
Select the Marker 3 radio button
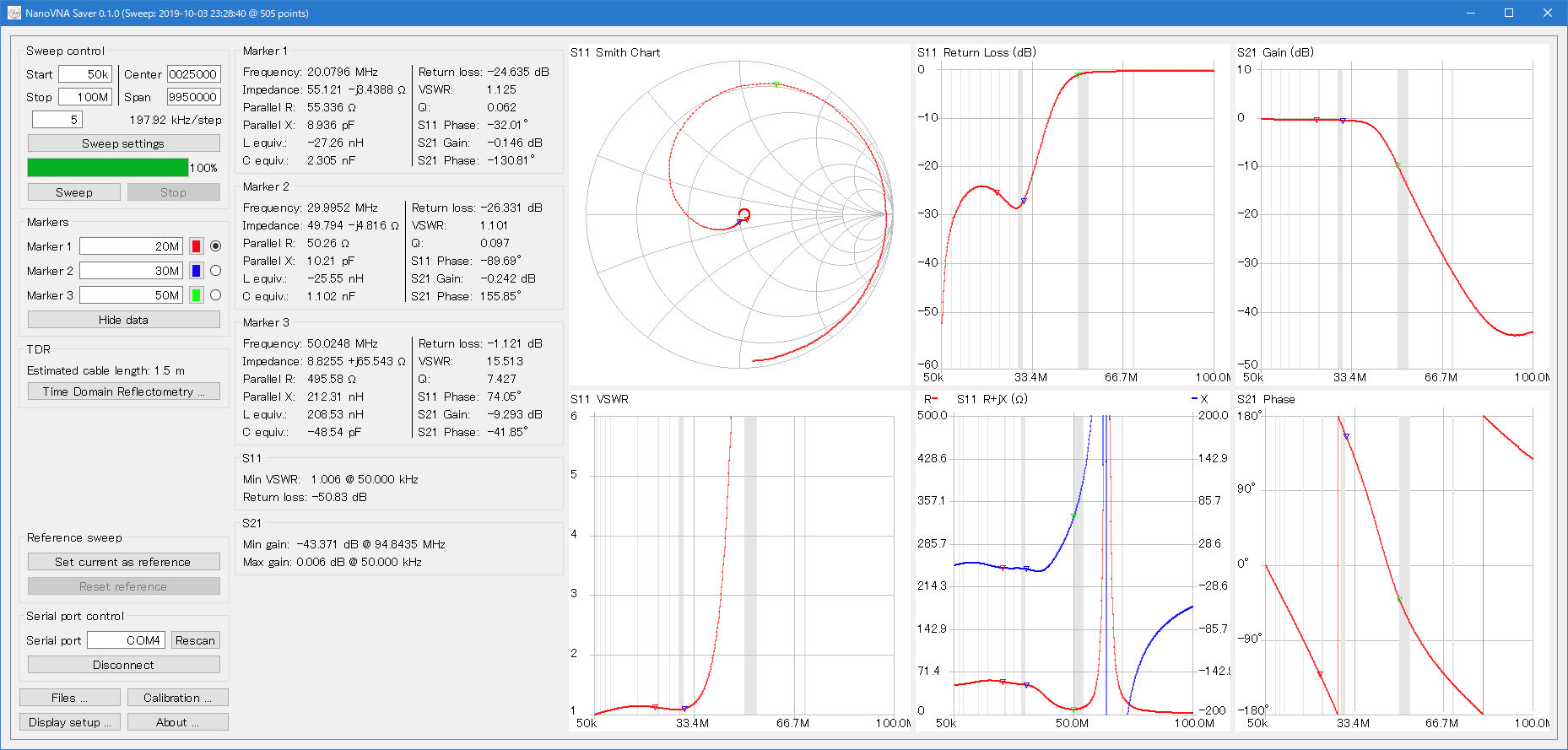tap(215, 295)
